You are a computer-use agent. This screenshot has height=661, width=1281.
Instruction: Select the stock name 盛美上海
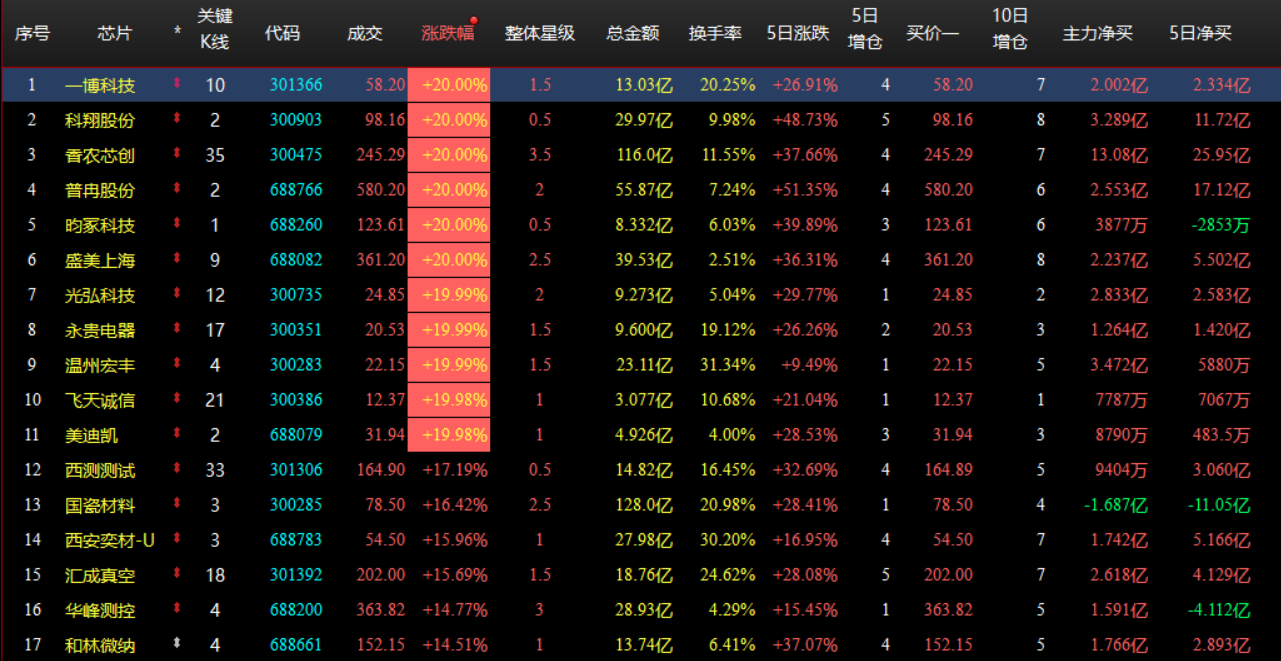click(100, 260)
